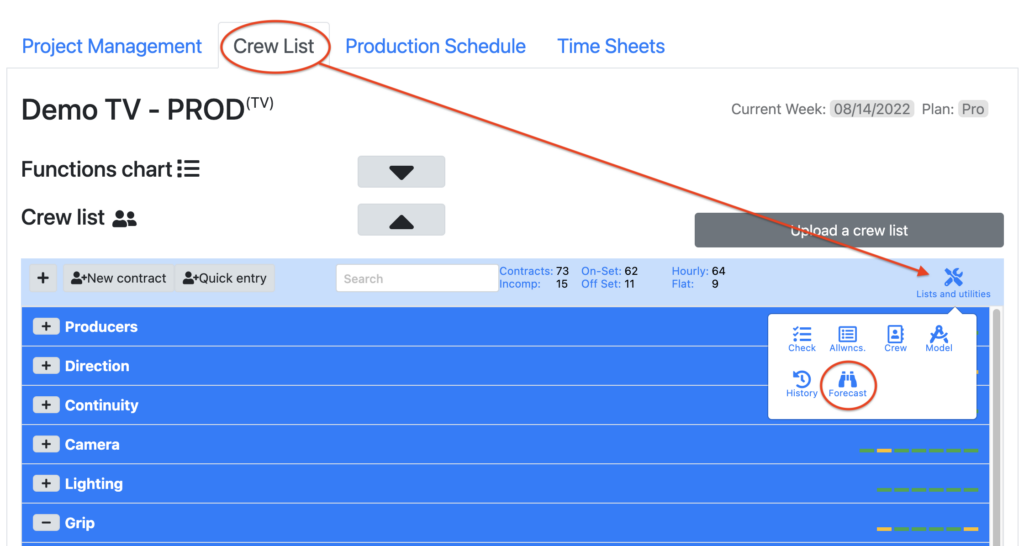Expand the Camera department row

46,445
